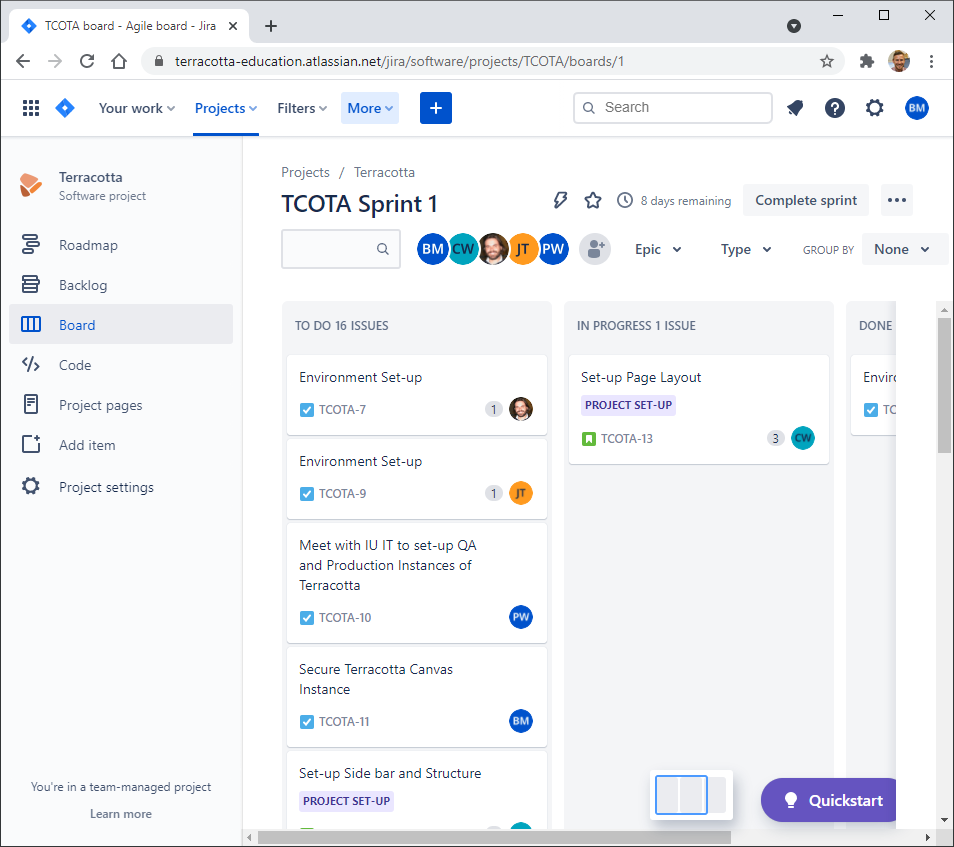Bookmark this page with star icon
This screenshot has height=847, width=954.
click(826, 61)
